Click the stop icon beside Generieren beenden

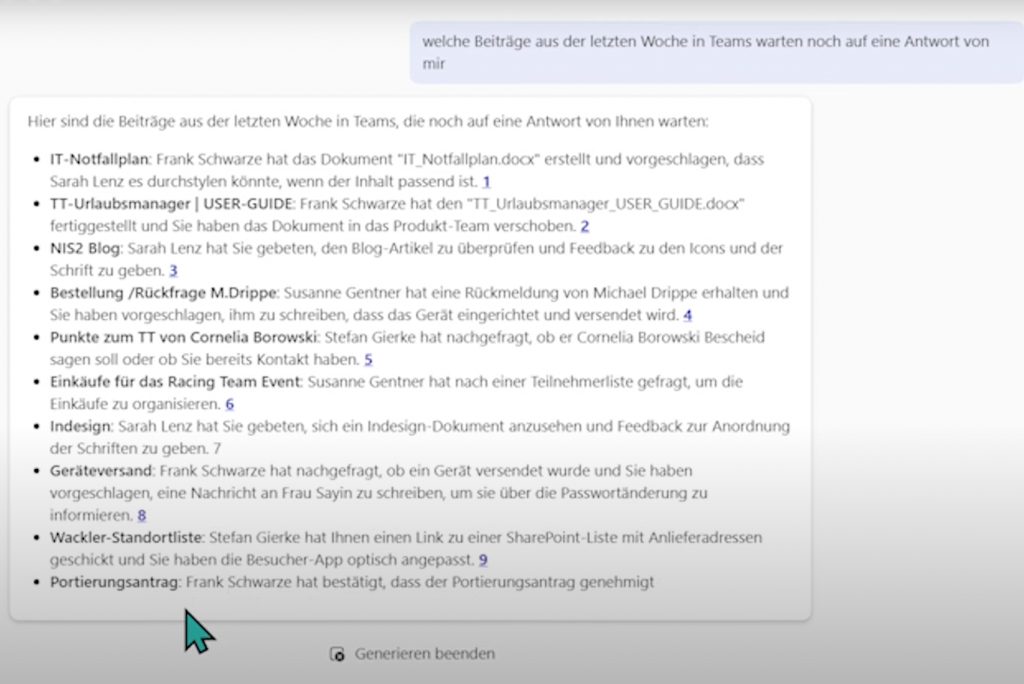(x=337, y=654)
